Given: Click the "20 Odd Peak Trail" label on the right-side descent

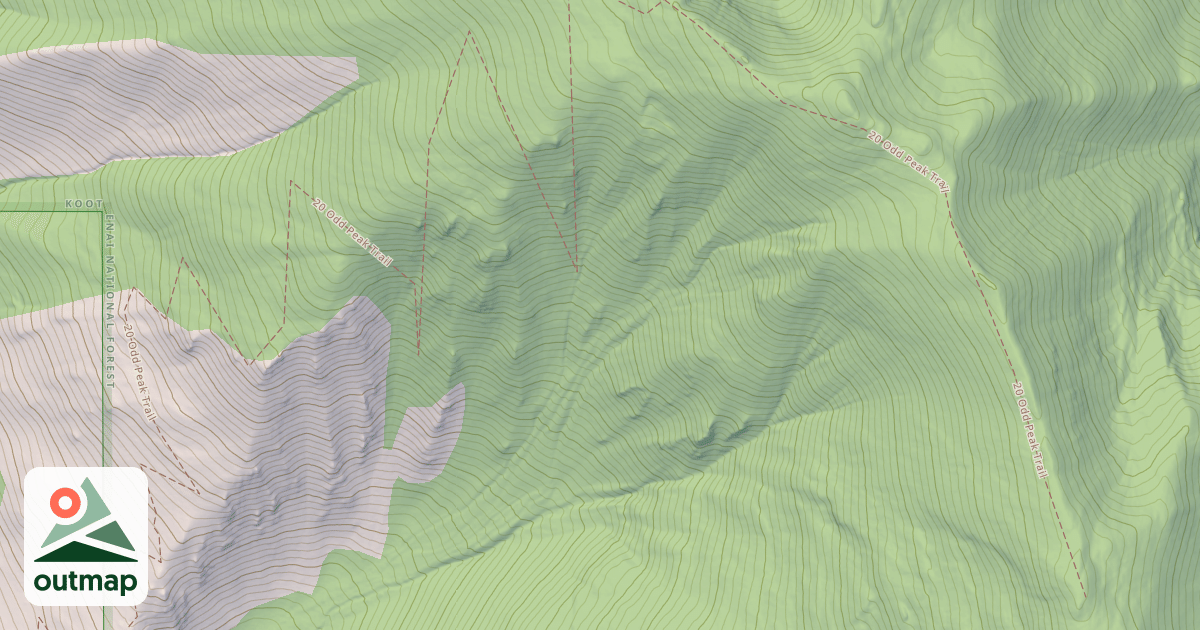Looking at the screenshot, I should [1029, 429].
